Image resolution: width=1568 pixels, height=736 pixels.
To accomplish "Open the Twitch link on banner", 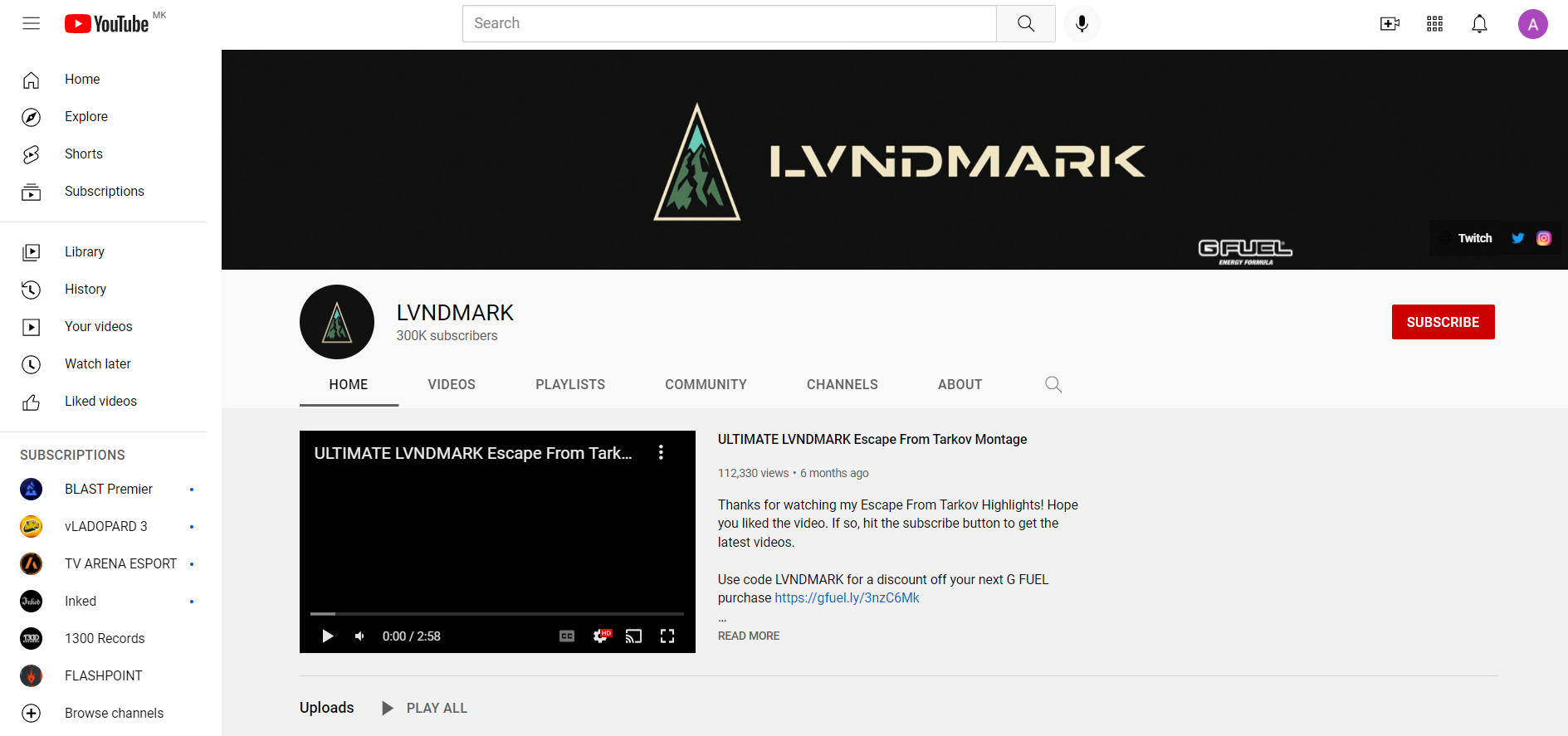I will pyautogui.click(x=1475, y=238).
